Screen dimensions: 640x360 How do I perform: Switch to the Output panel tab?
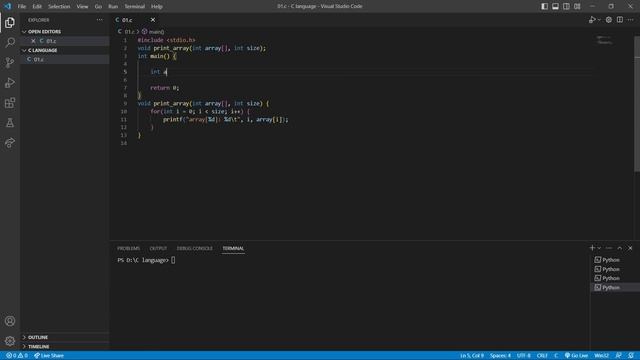click(x=158, y=248)
